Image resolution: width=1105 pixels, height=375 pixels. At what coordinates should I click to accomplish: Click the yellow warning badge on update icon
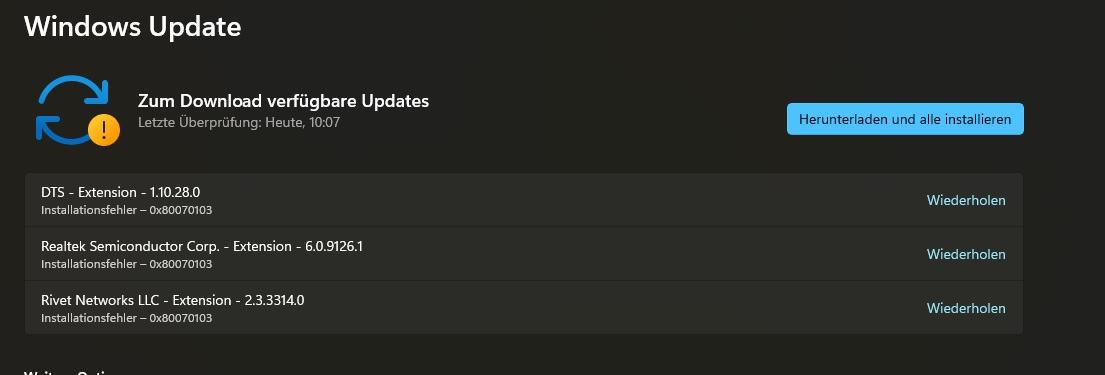pos(104,130)
